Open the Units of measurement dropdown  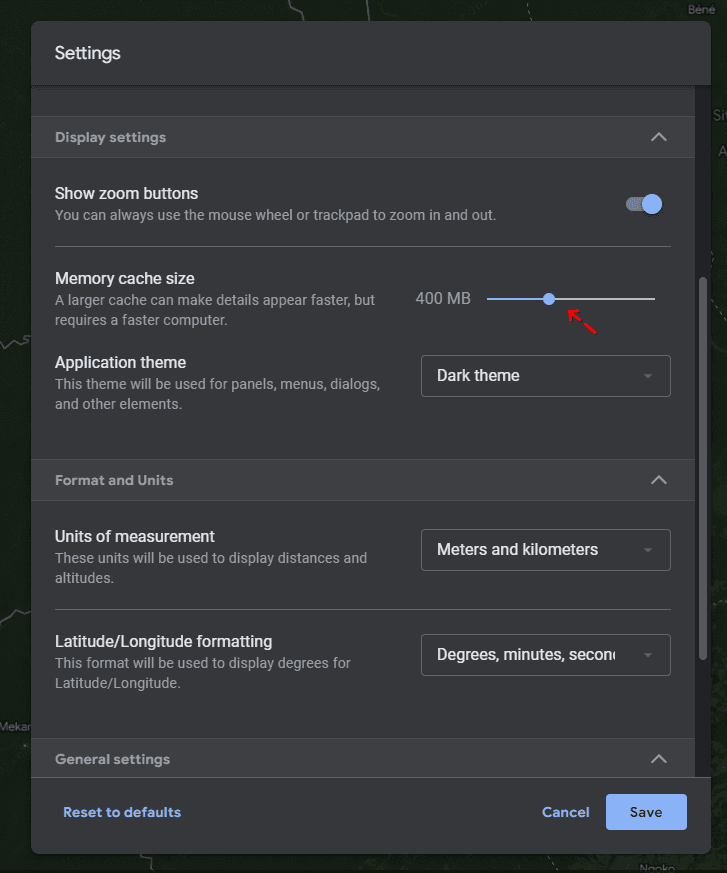pos(545,550)
